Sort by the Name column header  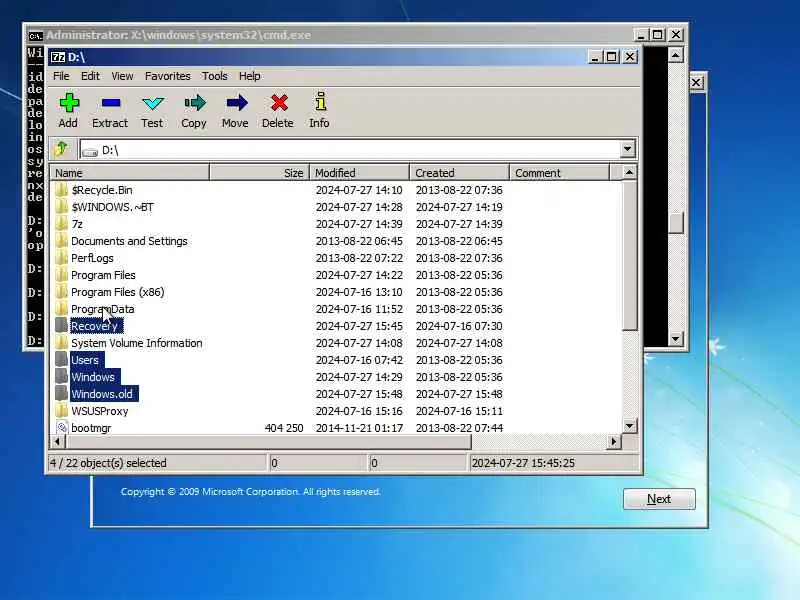[130, 172]
